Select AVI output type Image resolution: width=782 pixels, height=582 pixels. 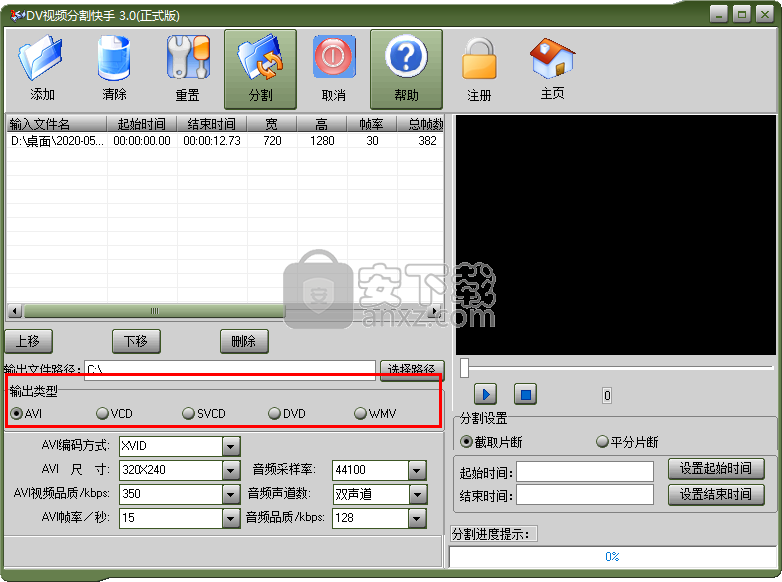26,413
